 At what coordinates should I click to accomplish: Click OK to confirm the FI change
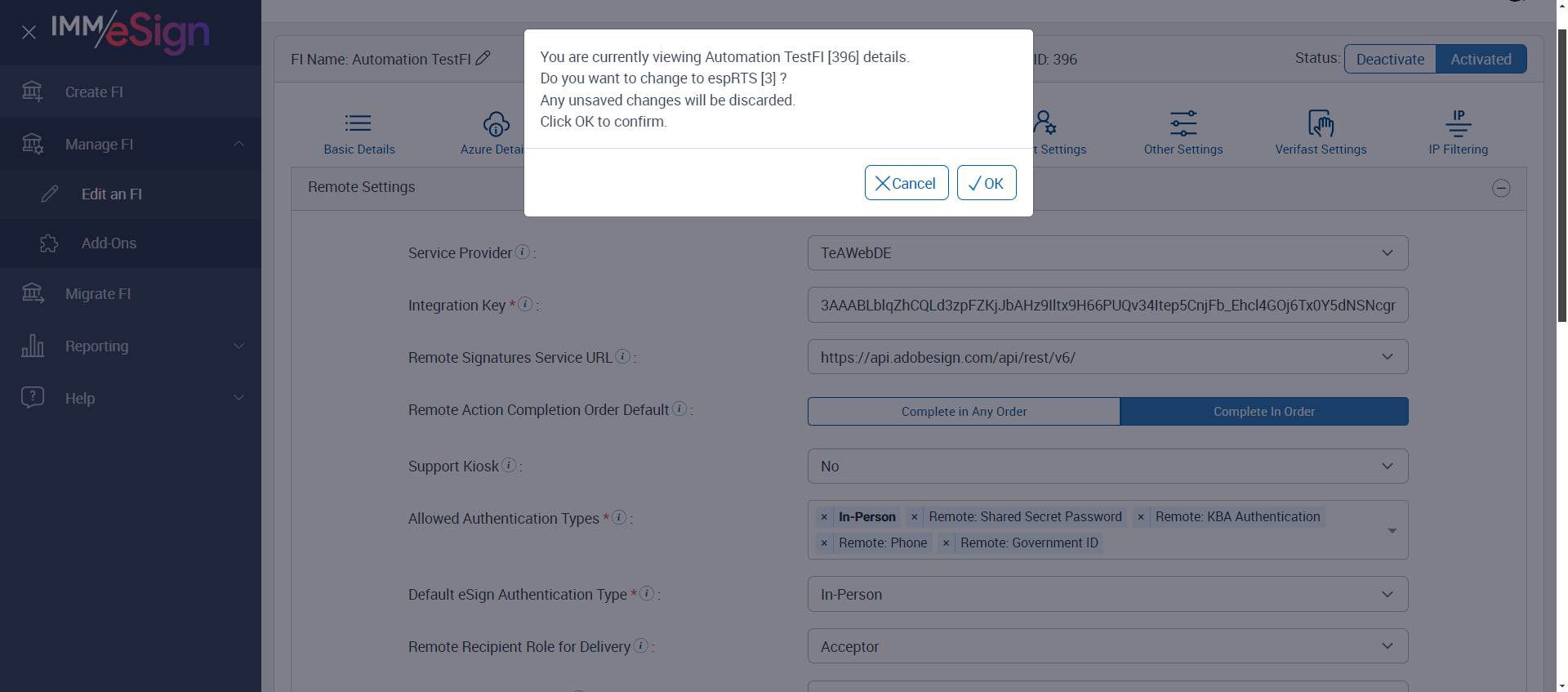(x=987, y=183)
